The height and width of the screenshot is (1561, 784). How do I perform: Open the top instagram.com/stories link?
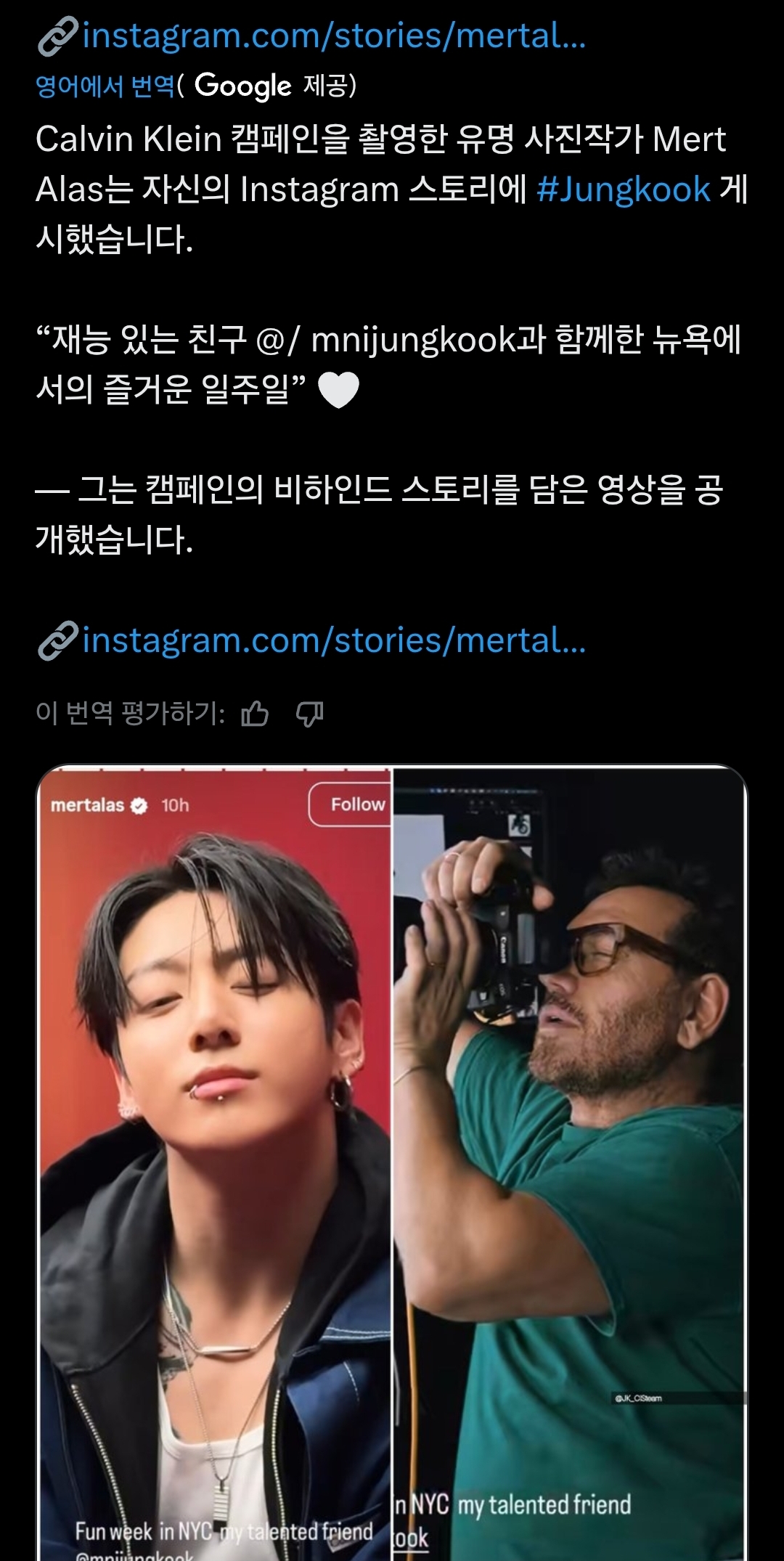coord(334,36)
